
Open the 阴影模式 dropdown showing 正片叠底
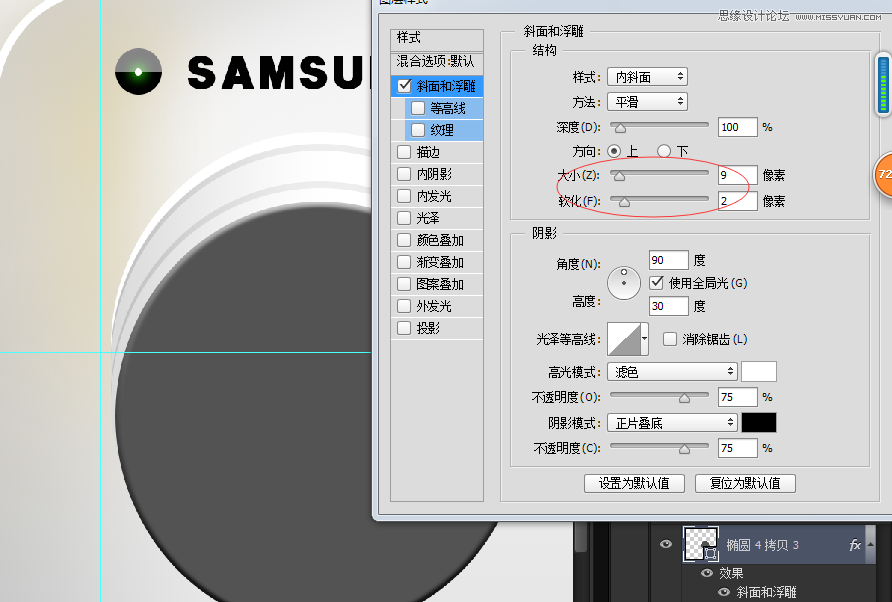(672, 423)
